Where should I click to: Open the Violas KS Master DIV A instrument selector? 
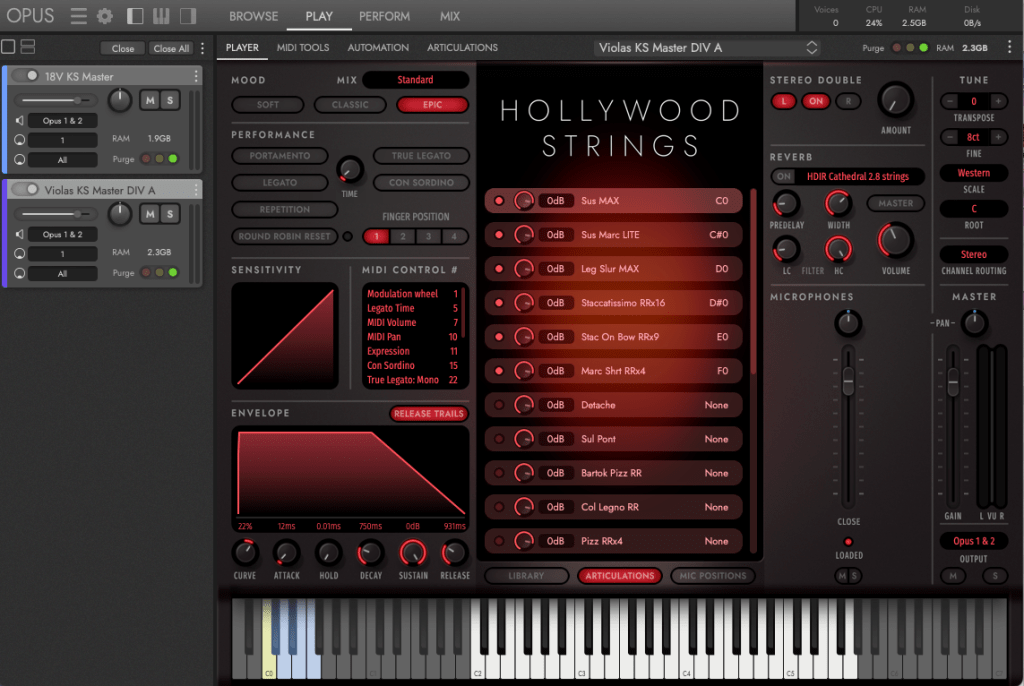pos(708,48)
